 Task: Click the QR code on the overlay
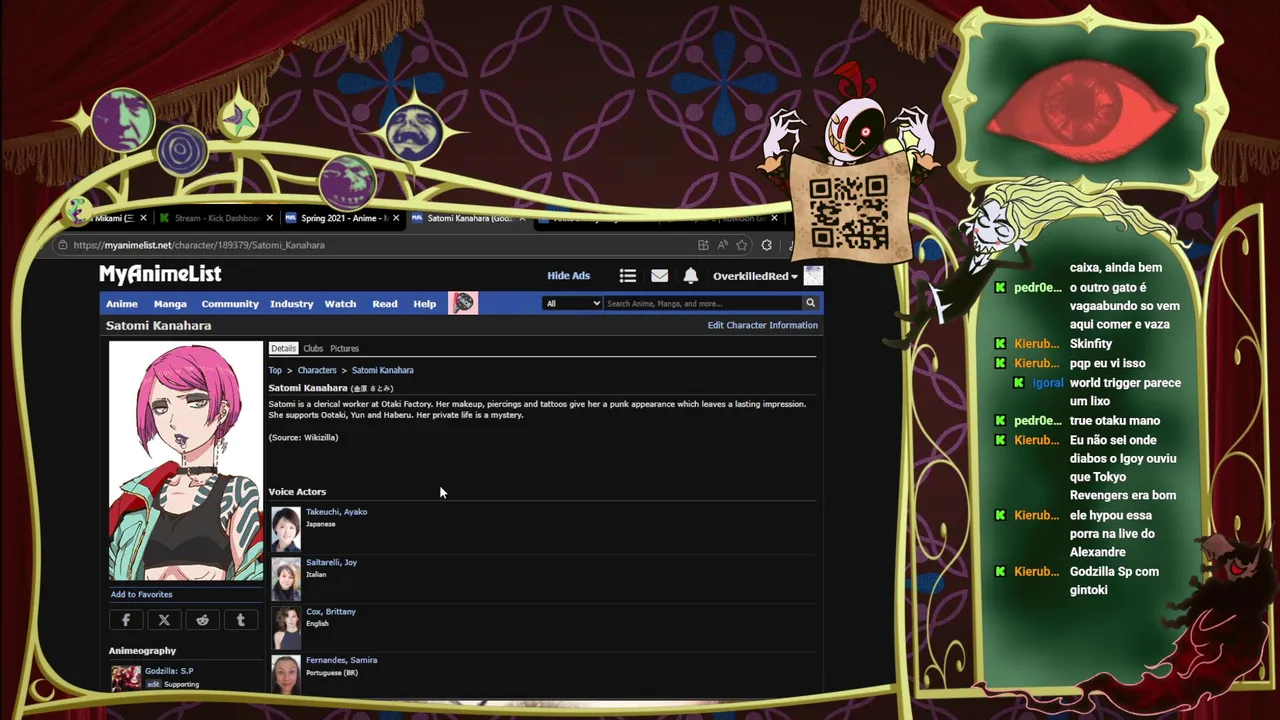[848, 212]
